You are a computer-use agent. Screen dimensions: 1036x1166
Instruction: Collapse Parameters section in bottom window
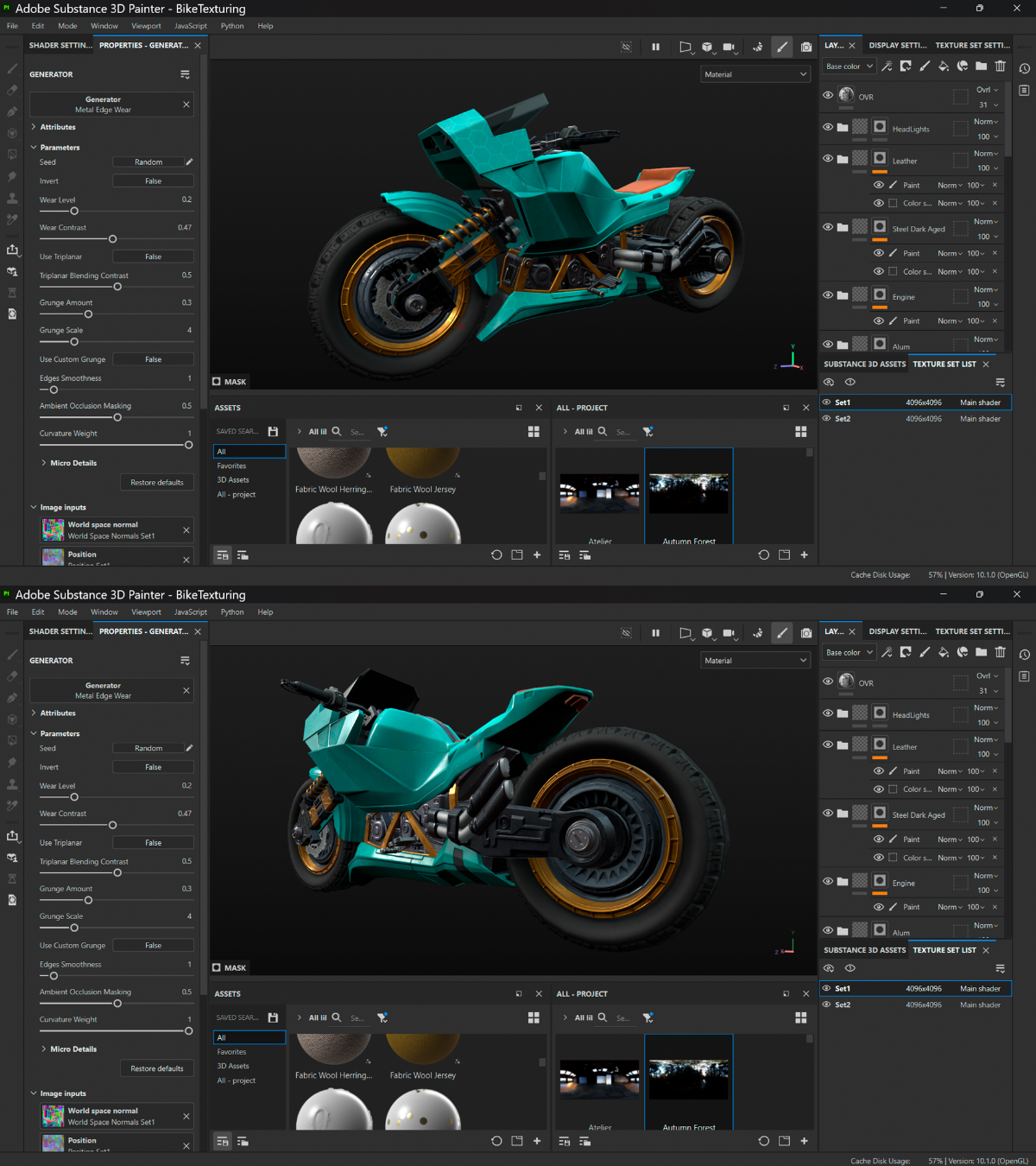[34, 733]
